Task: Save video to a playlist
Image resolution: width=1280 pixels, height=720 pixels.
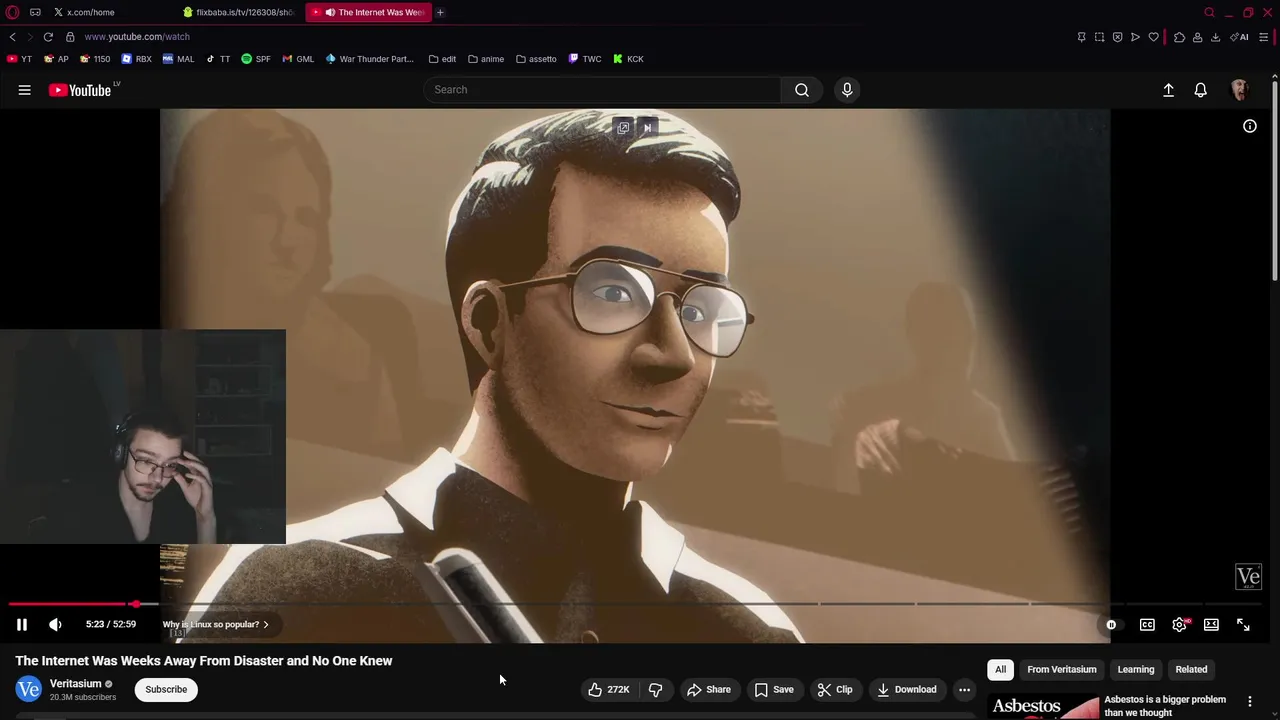Action: point(774,689)
